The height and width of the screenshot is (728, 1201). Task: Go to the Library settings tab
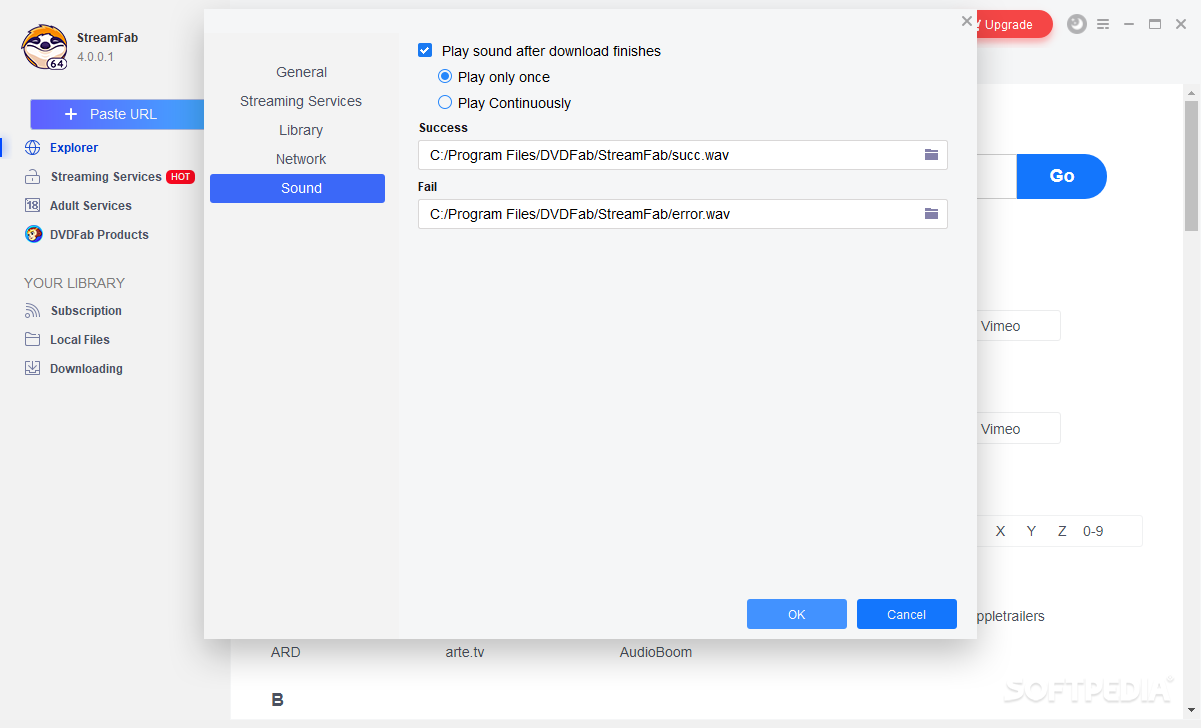pyautogui.click(x=301, y=130)
